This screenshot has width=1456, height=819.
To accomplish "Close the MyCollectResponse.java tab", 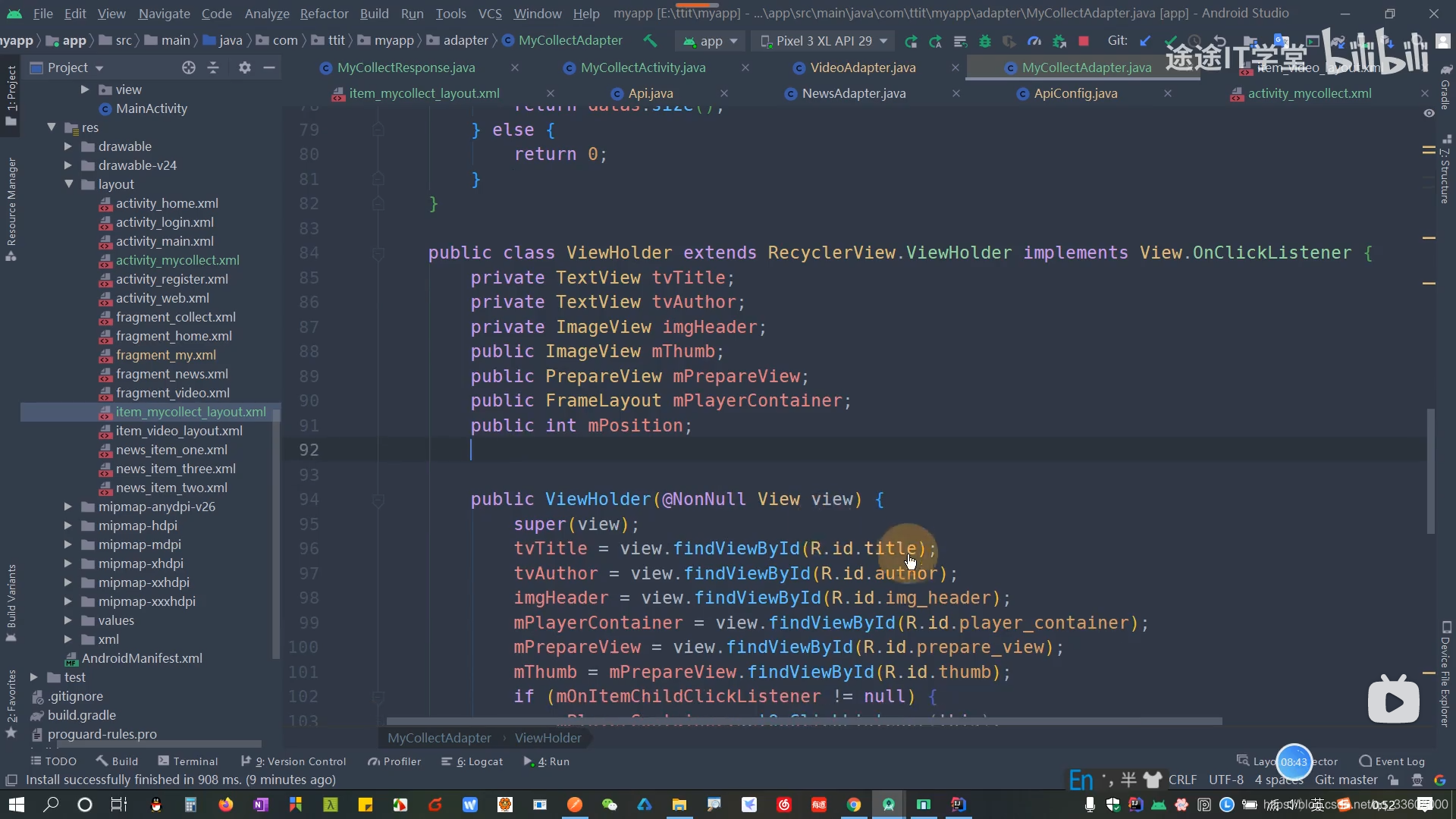I will click(x=515, y=67).
